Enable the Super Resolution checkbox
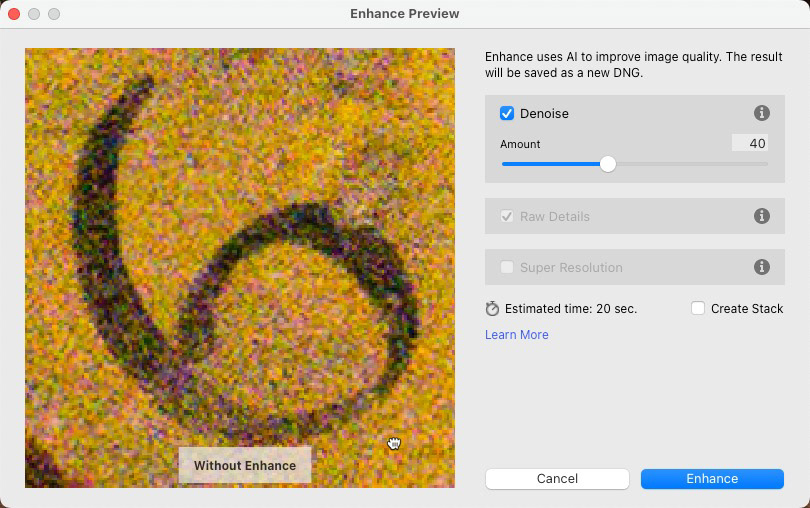Viewport: 810px width, 508px height. [x=507, y=267]
